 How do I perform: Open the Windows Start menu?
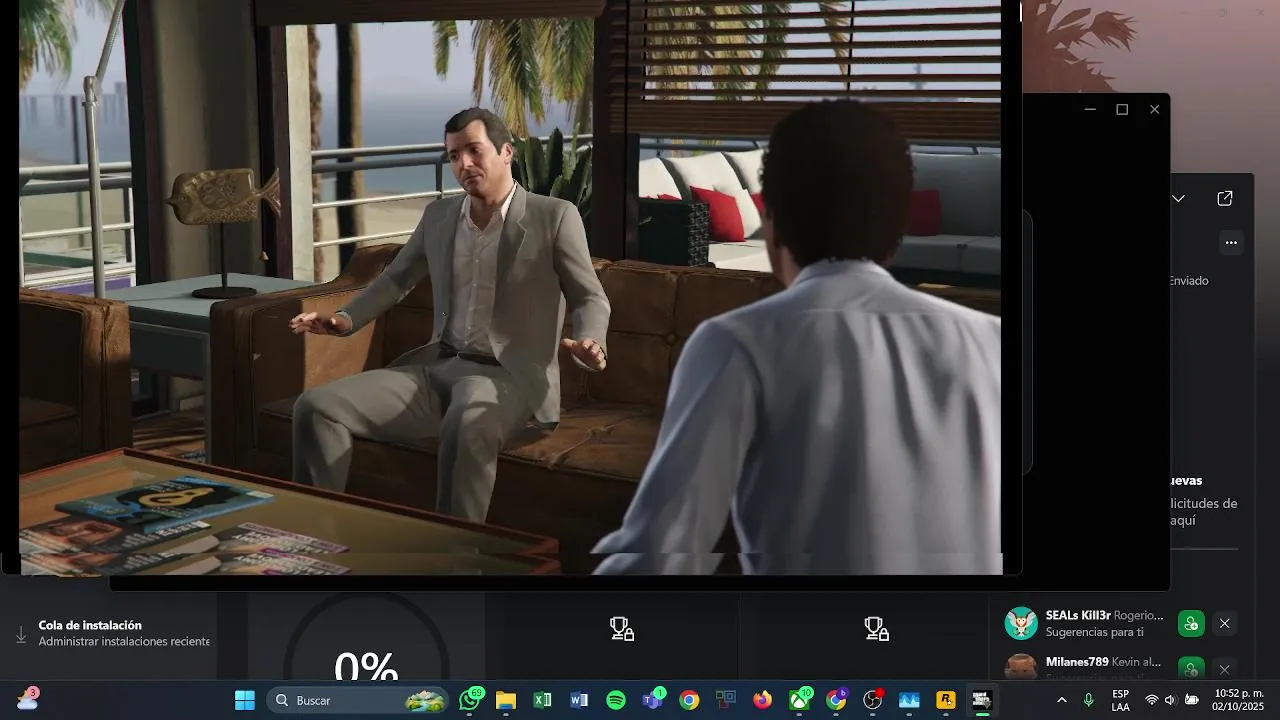click(245, 700)
